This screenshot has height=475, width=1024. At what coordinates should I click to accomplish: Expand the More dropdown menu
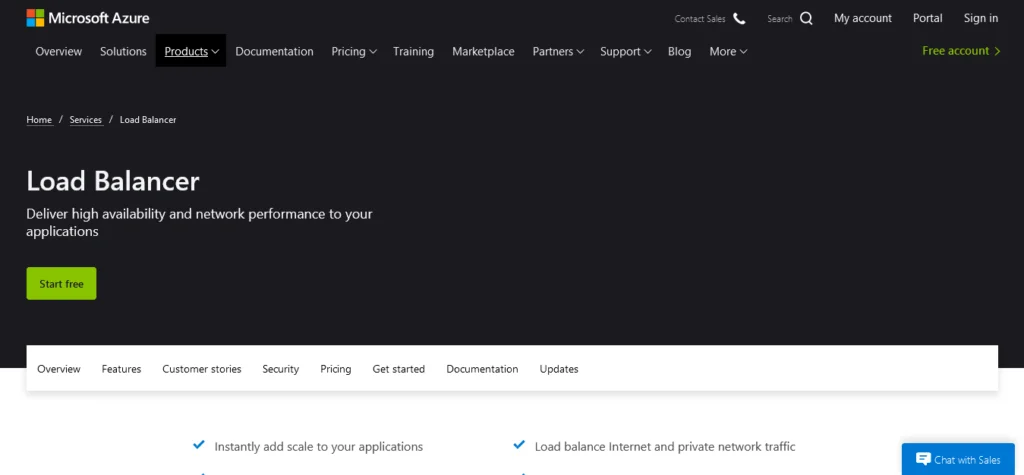tap(728, 52)
